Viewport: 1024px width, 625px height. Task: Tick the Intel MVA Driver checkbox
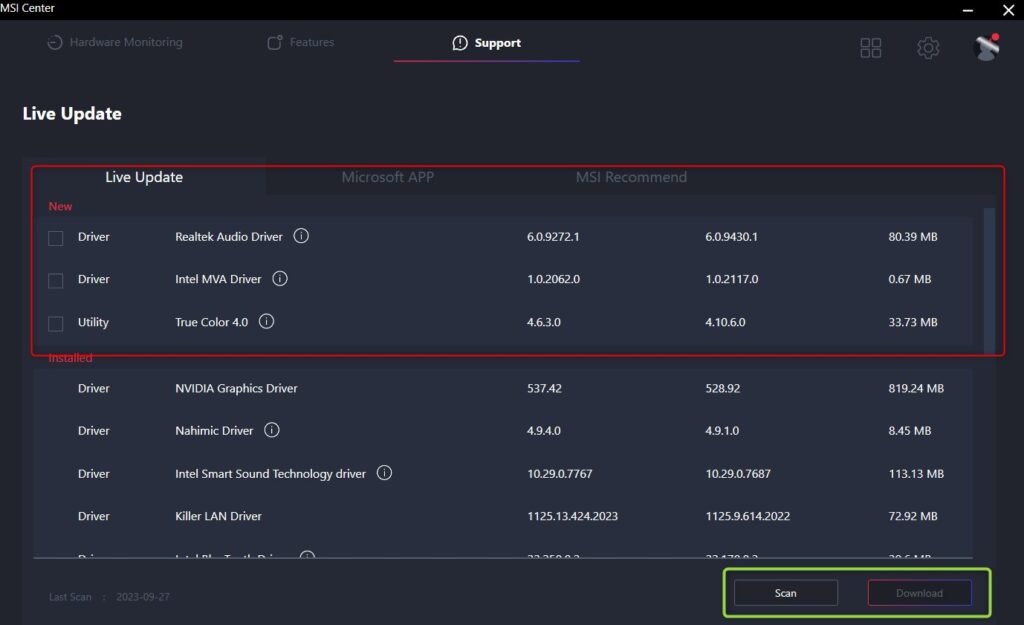tap(56, 281)
